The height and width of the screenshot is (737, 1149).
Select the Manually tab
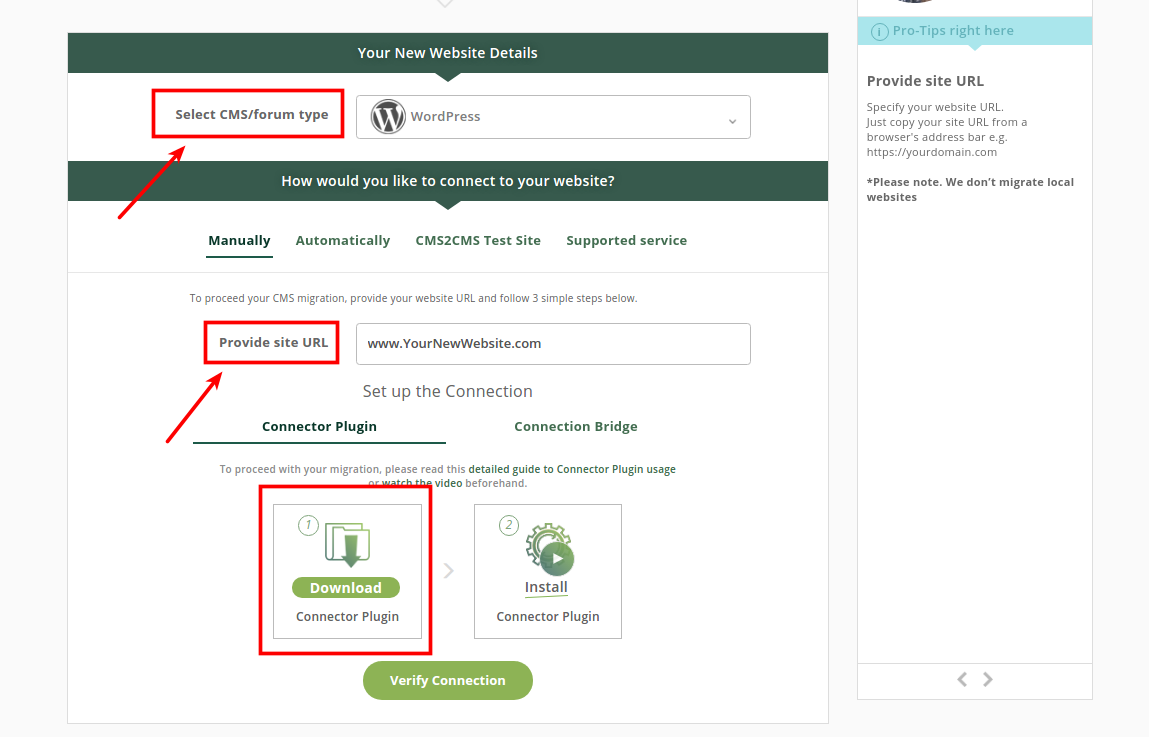point(240,240)
